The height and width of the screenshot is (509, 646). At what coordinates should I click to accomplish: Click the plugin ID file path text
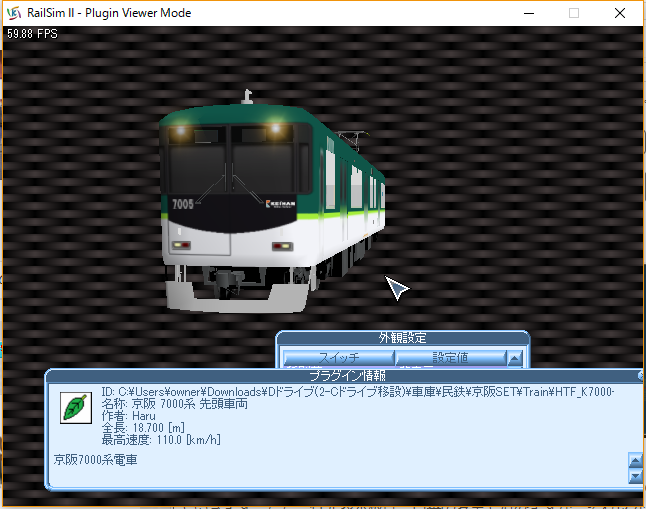click(x=358, y=392)
